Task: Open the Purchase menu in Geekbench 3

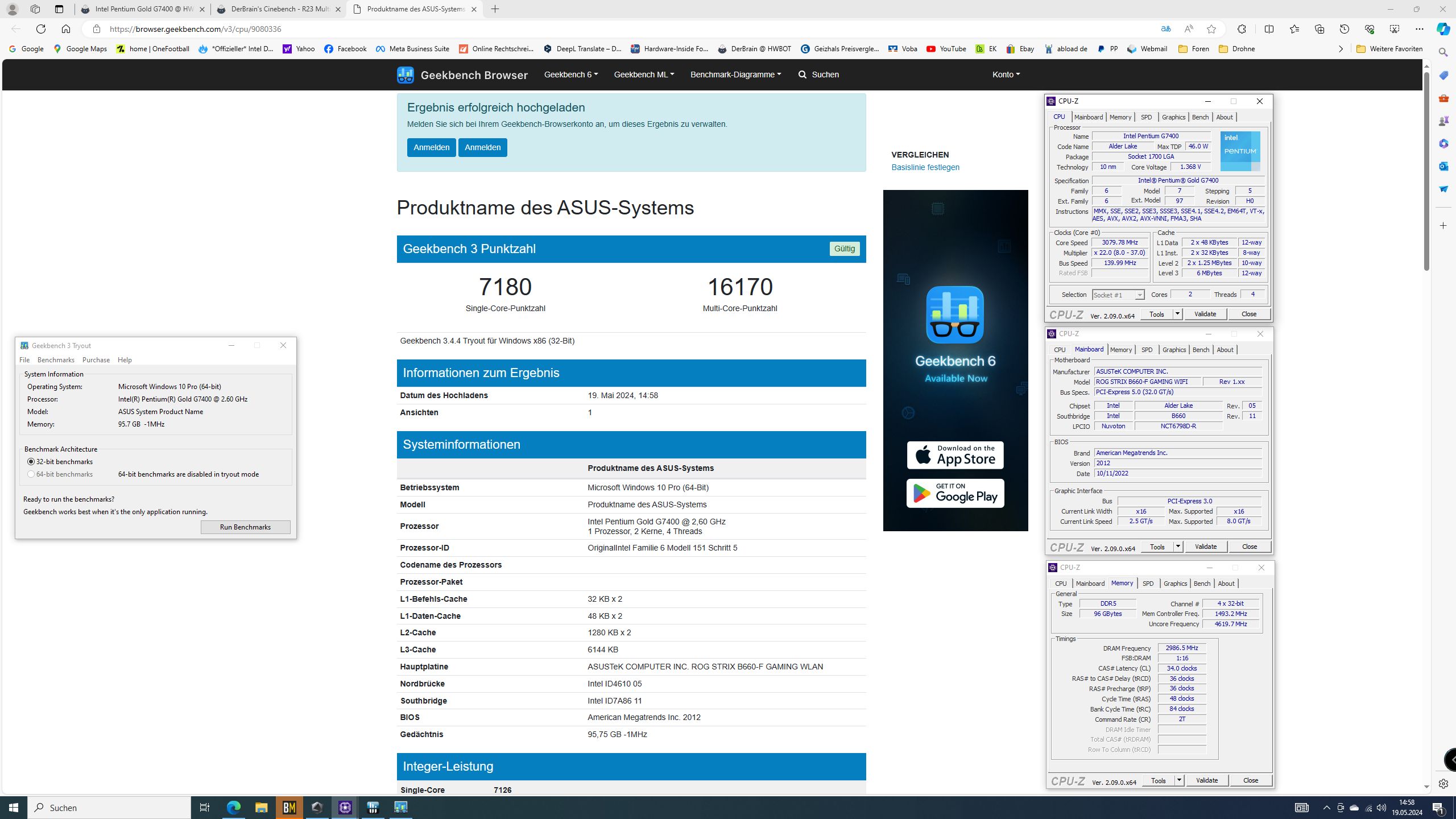Action: (96, 360)
